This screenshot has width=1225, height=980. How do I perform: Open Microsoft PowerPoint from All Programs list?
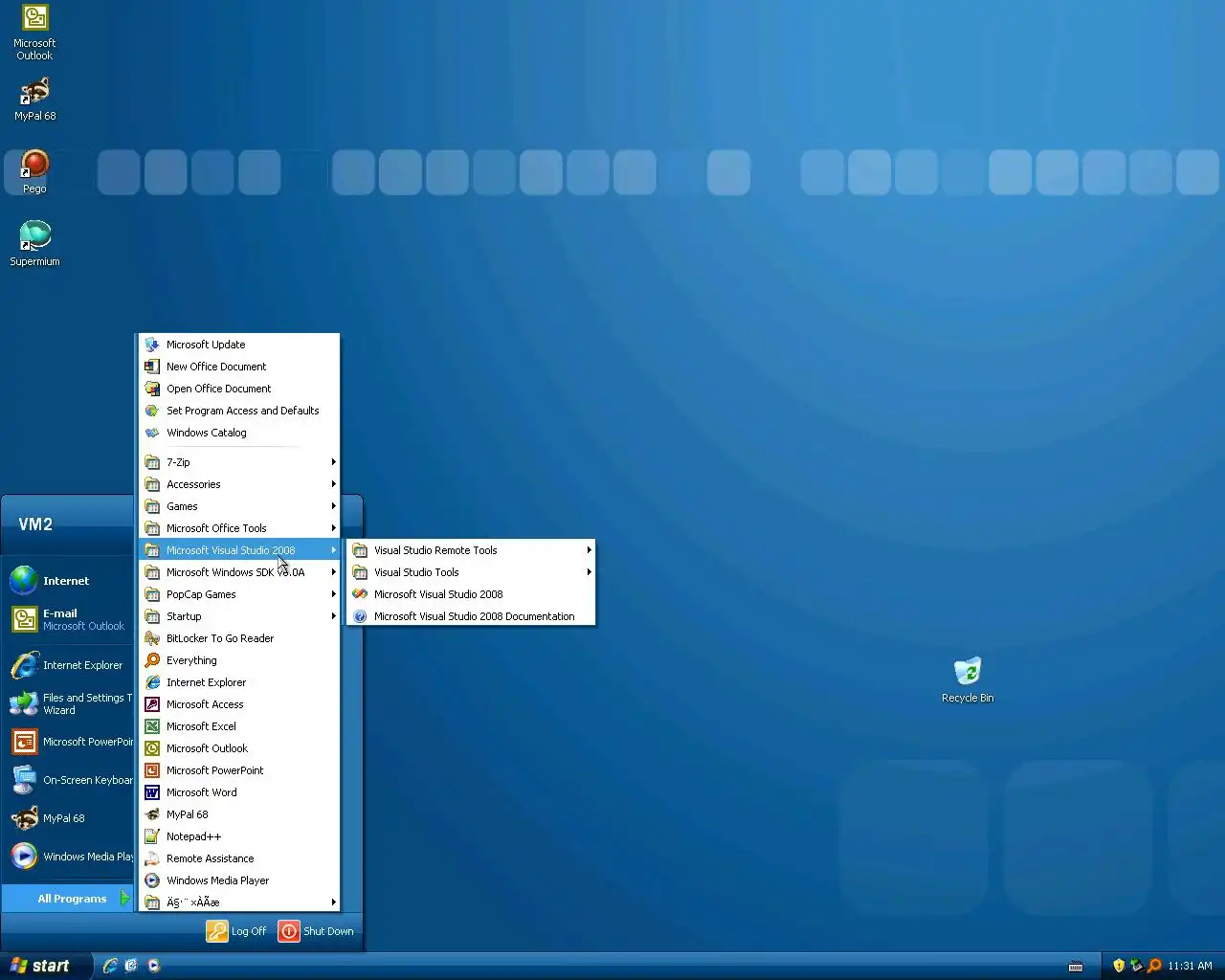[239, 770]
